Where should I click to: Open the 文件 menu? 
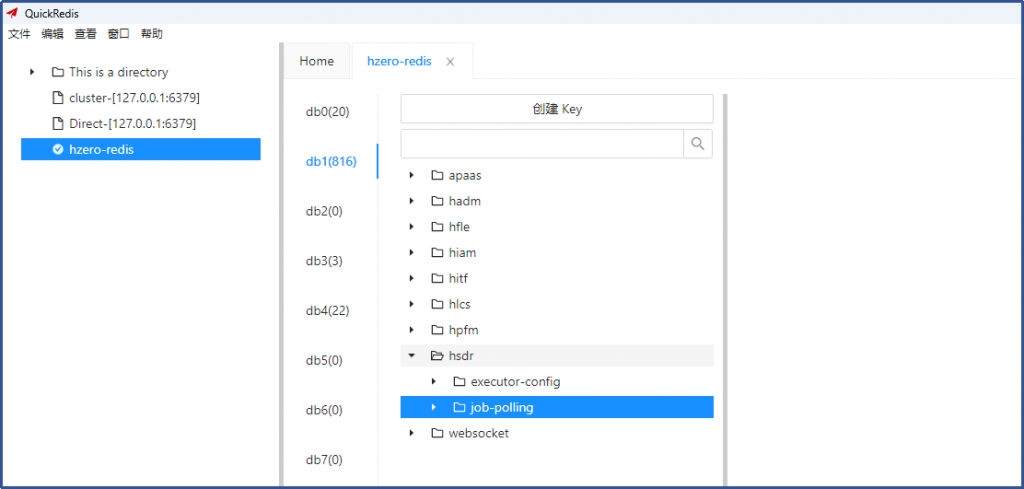19,34
